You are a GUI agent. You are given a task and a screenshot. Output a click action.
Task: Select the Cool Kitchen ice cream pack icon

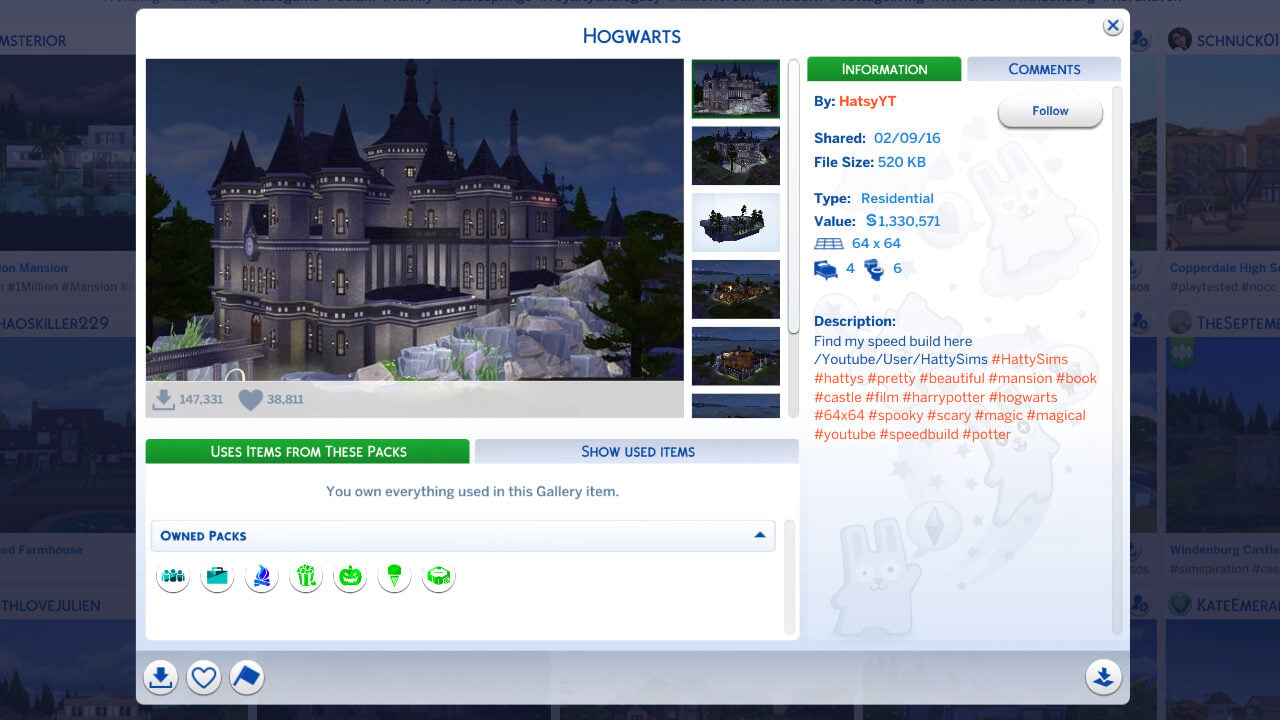click(394, 576)
